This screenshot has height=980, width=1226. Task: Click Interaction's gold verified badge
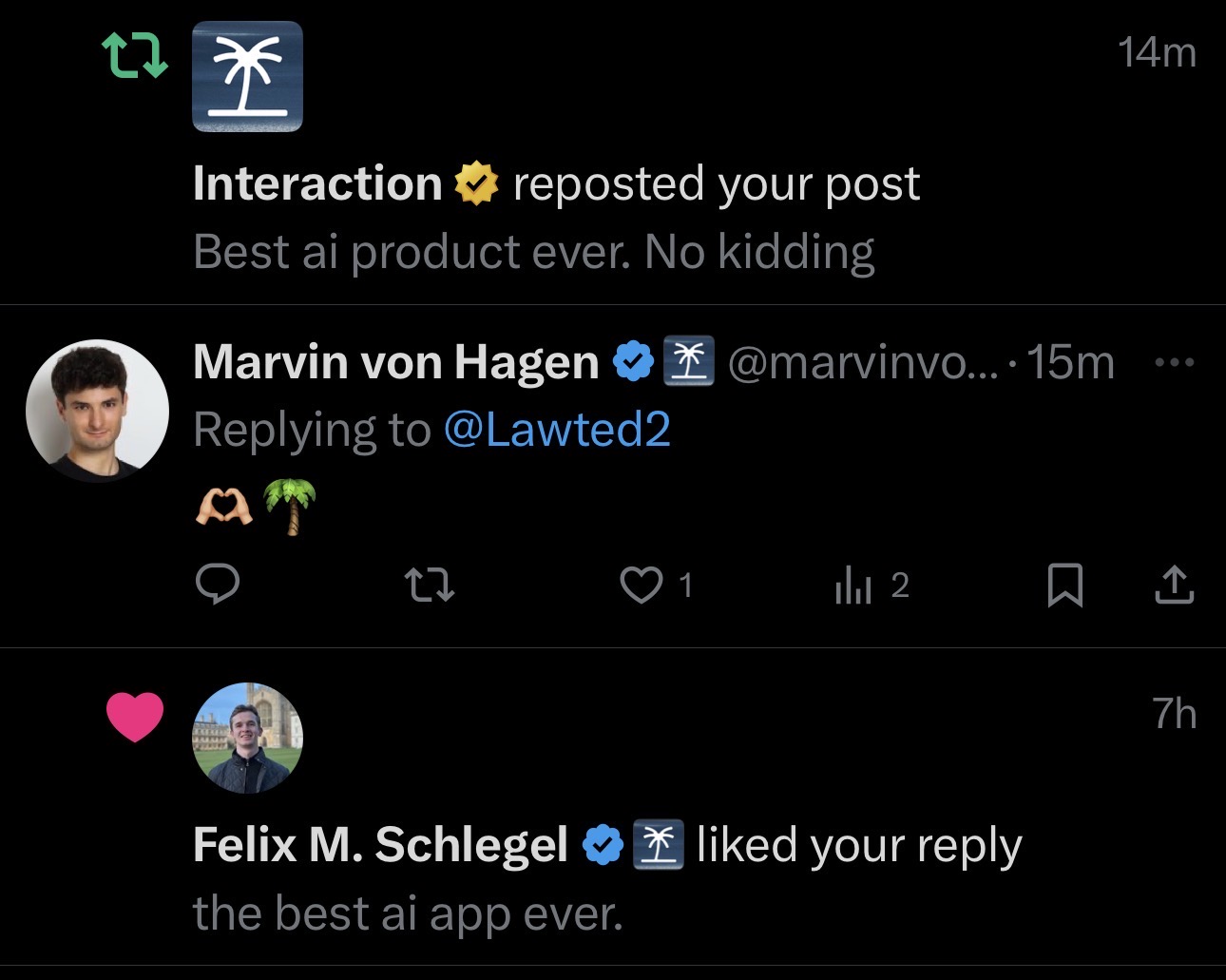coord(476,183)
